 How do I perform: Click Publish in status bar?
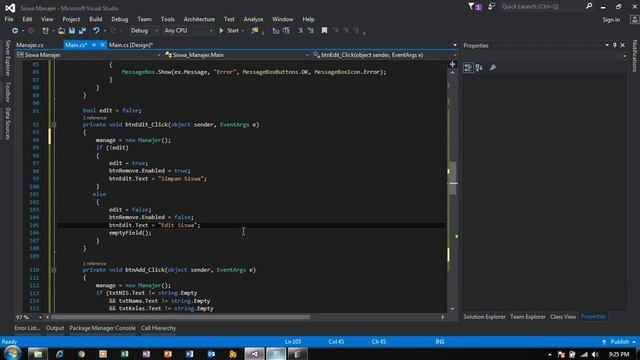[x=619, y=342]
